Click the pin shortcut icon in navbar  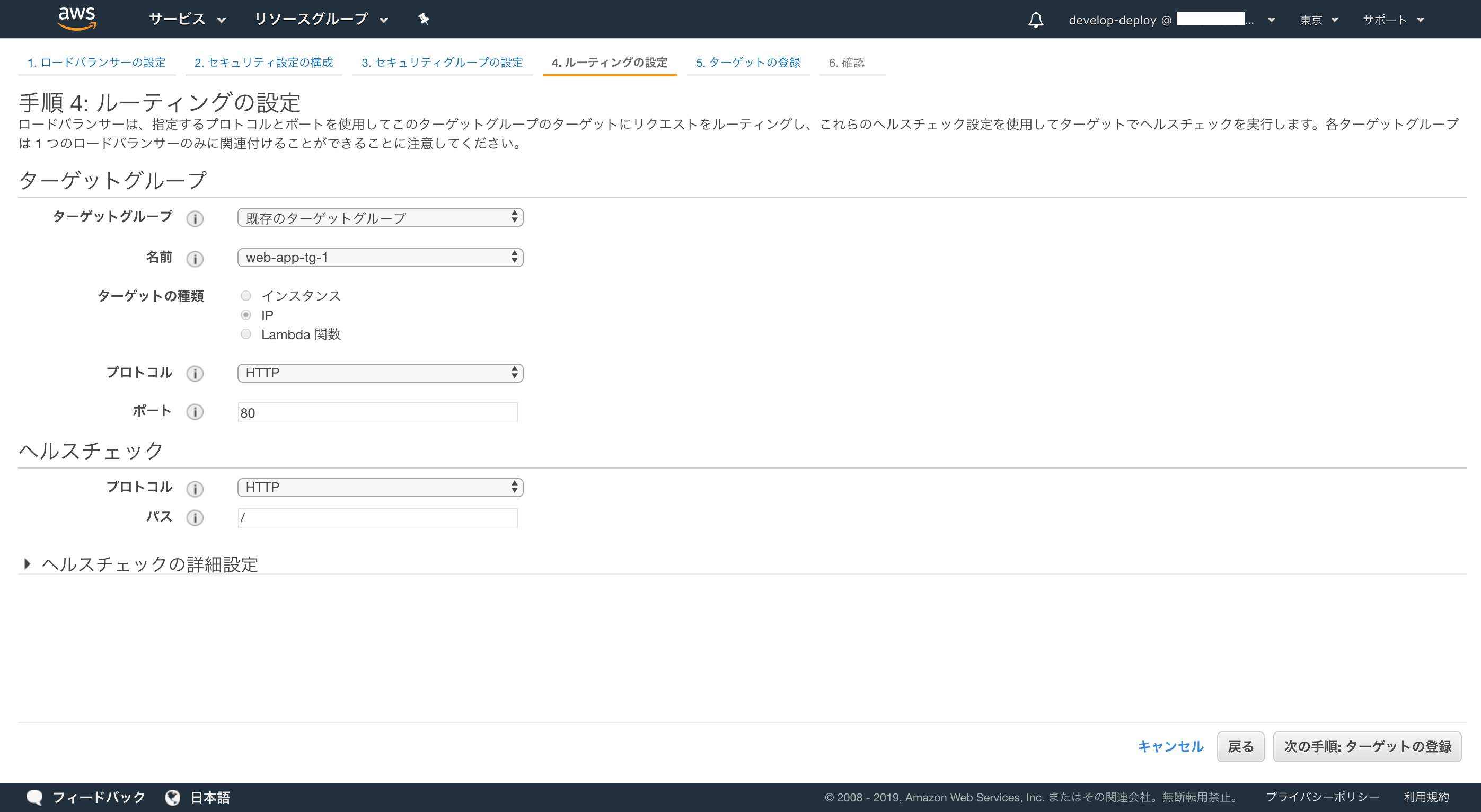pos(424,19)
